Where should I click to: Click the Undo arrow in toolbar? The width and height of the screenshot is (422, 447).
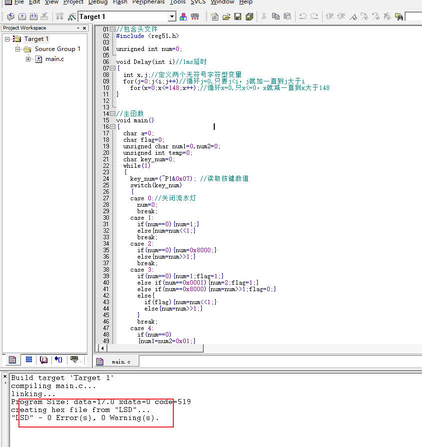tap(303, 16)
